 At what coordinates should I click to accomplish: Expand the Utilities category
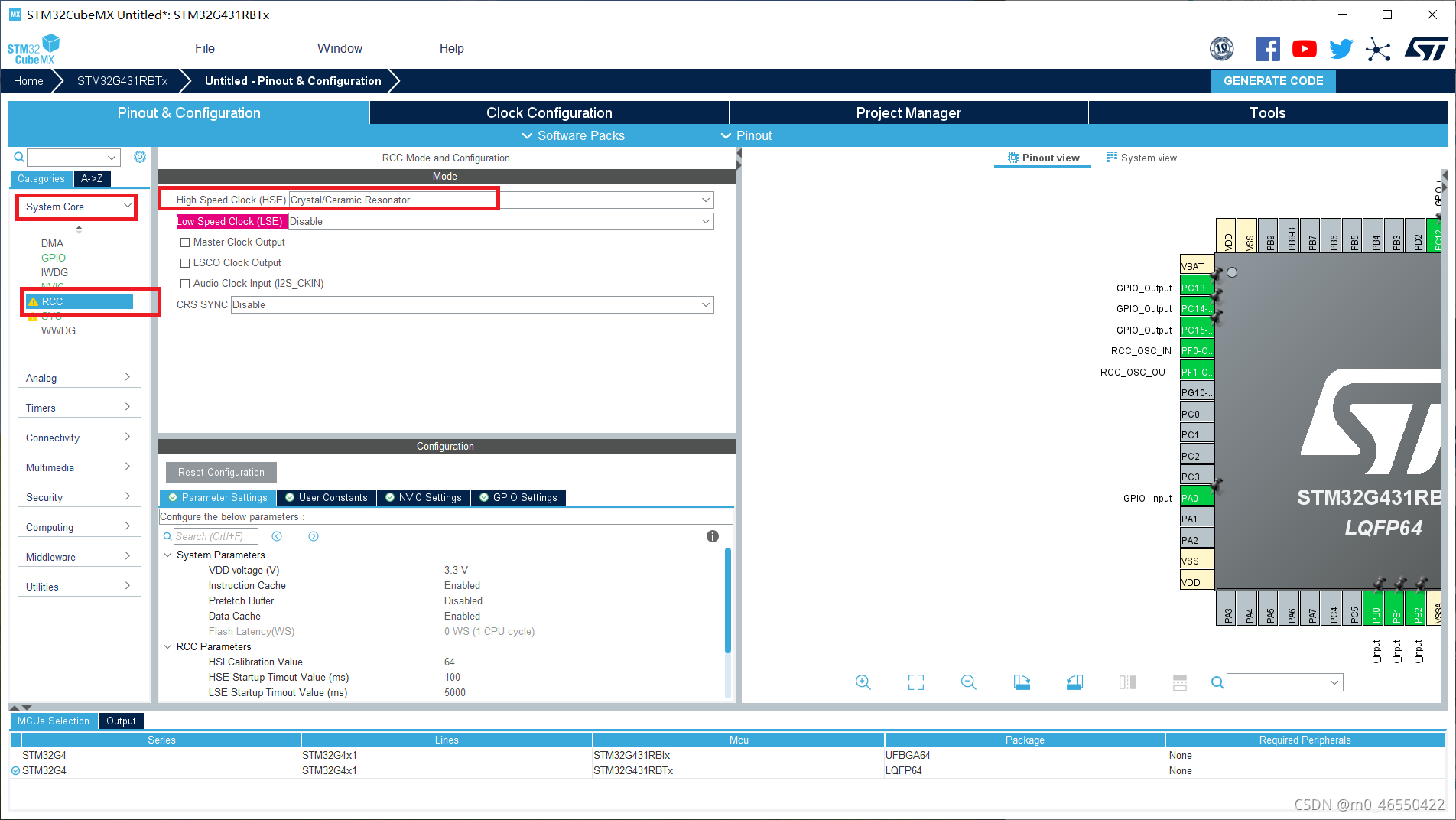click(x=78, y=587)
